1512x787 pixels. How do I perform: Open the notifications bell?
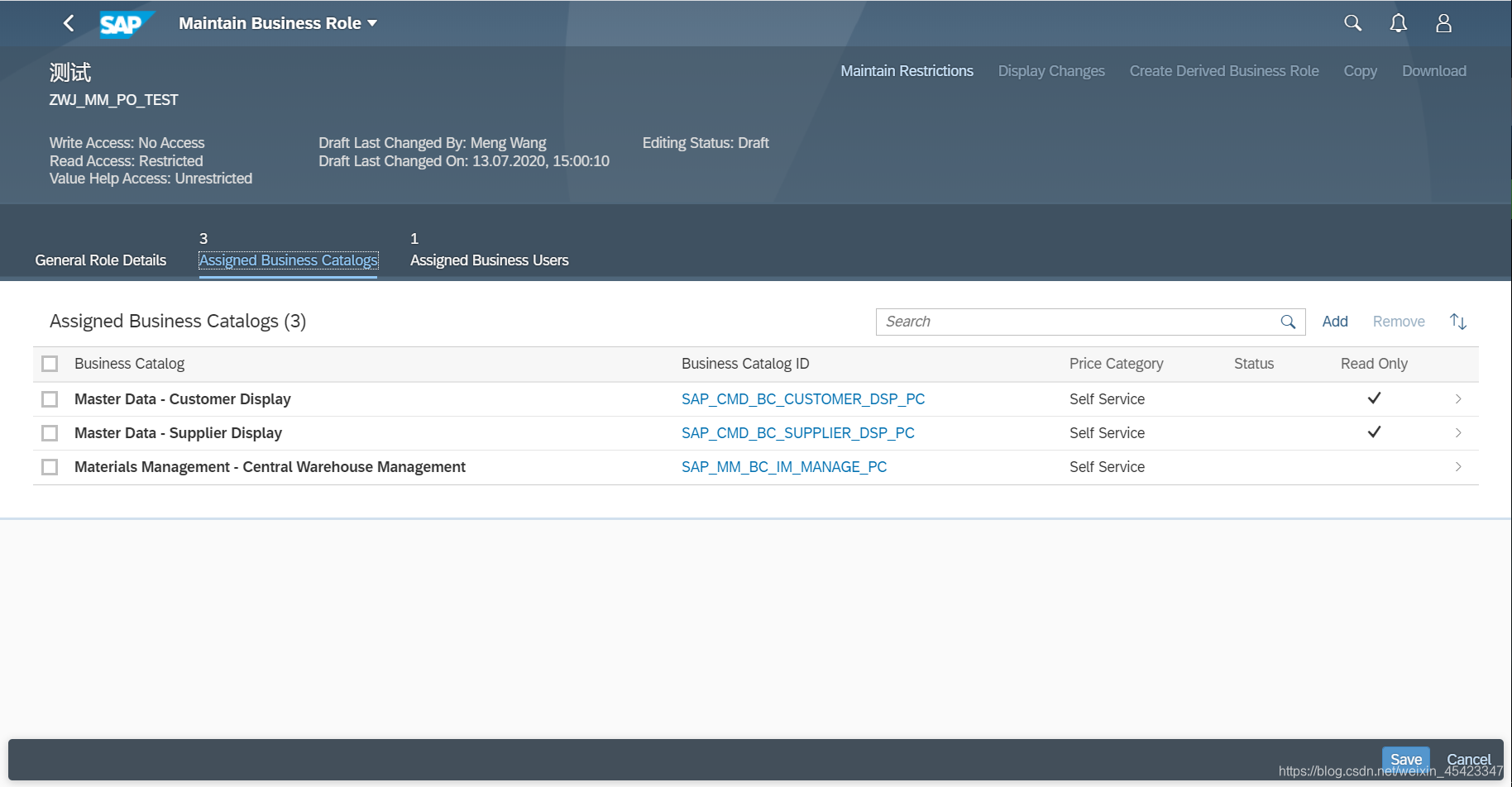pyautogui.click(x=1398, y=23)
